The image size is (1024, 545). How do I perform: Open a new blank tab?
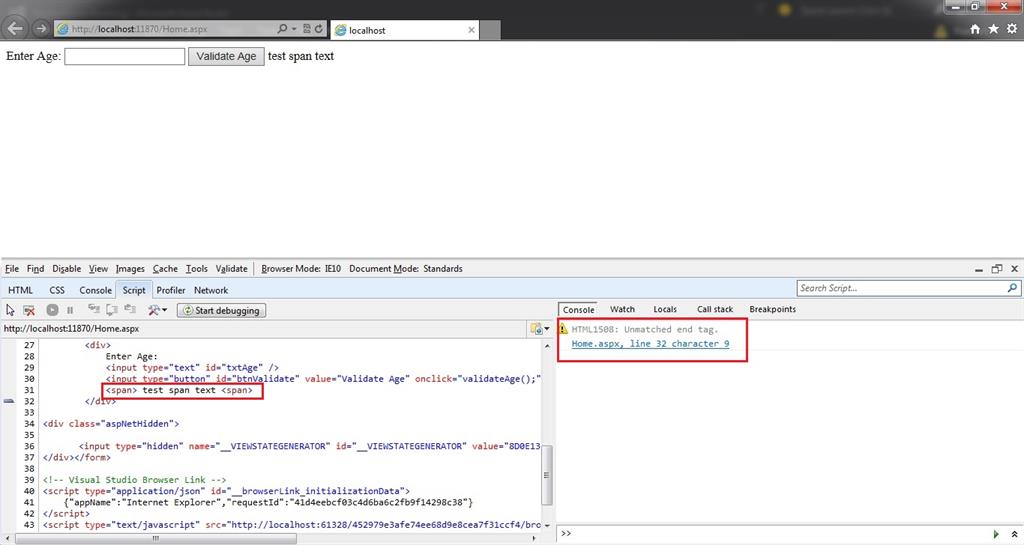(490, 30)
